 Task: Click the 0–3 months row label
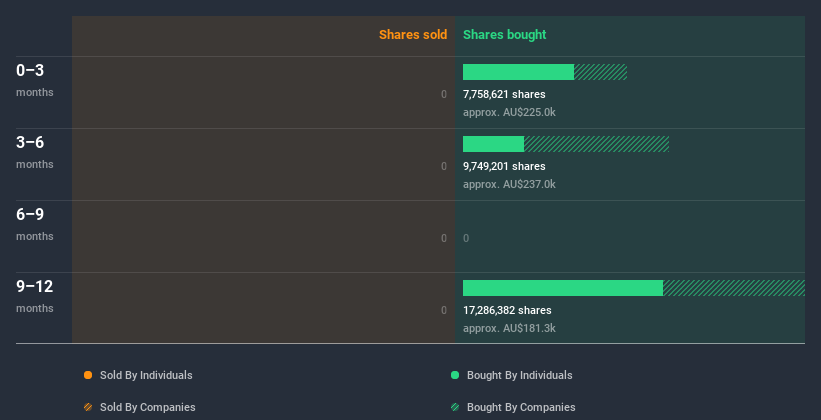[35, 80]
